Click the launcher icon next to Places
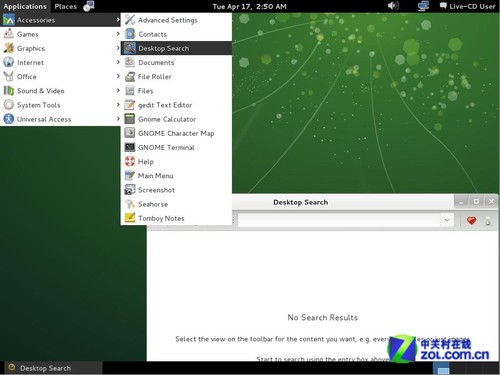Viewport: 500px width, 375px height. pyautogui.click(x=89, y=6)
